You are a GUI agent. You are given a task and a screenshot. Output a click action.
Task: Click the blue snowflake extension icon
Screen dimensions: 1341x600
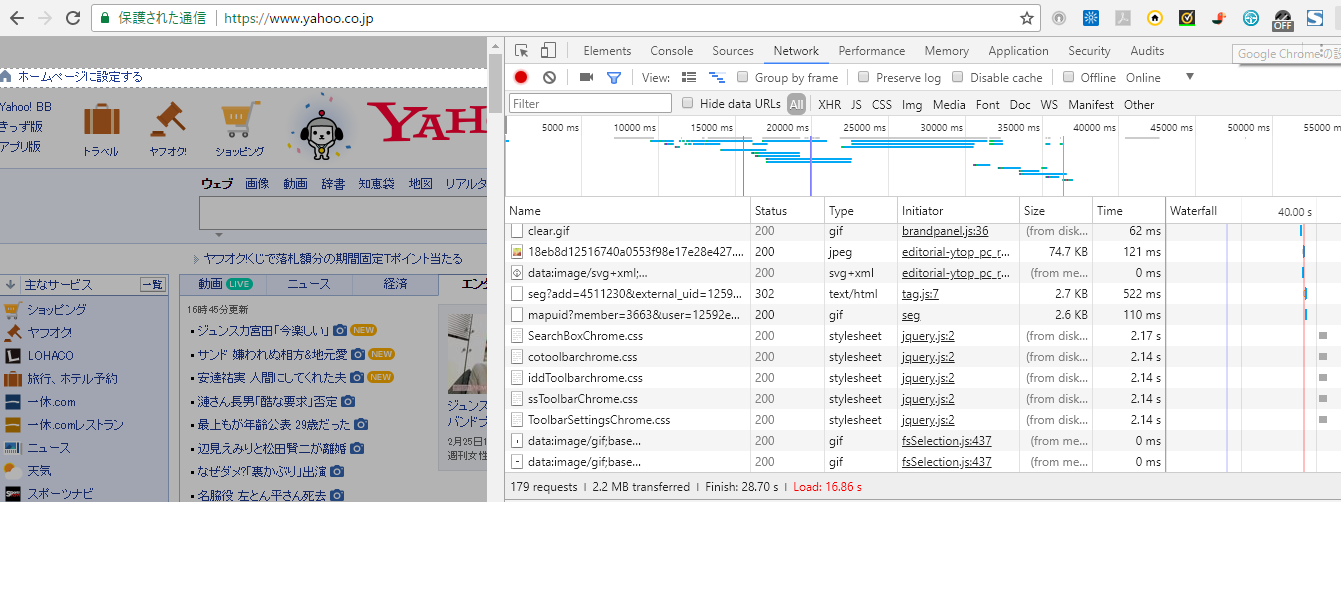(x=1091, y=18)
